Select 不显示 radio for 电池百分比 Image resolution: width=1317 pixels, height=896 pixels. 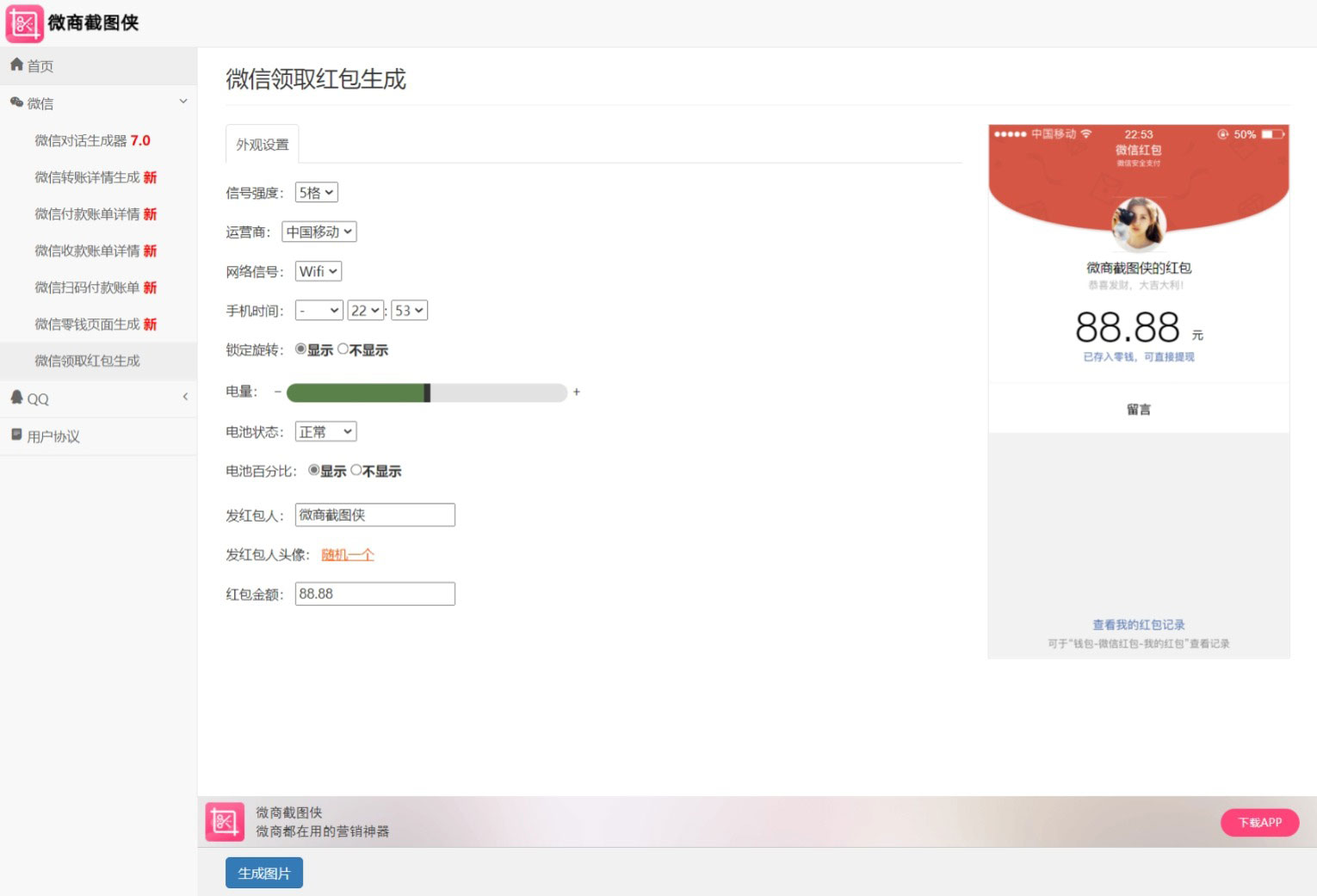click(x=356, y=470)
